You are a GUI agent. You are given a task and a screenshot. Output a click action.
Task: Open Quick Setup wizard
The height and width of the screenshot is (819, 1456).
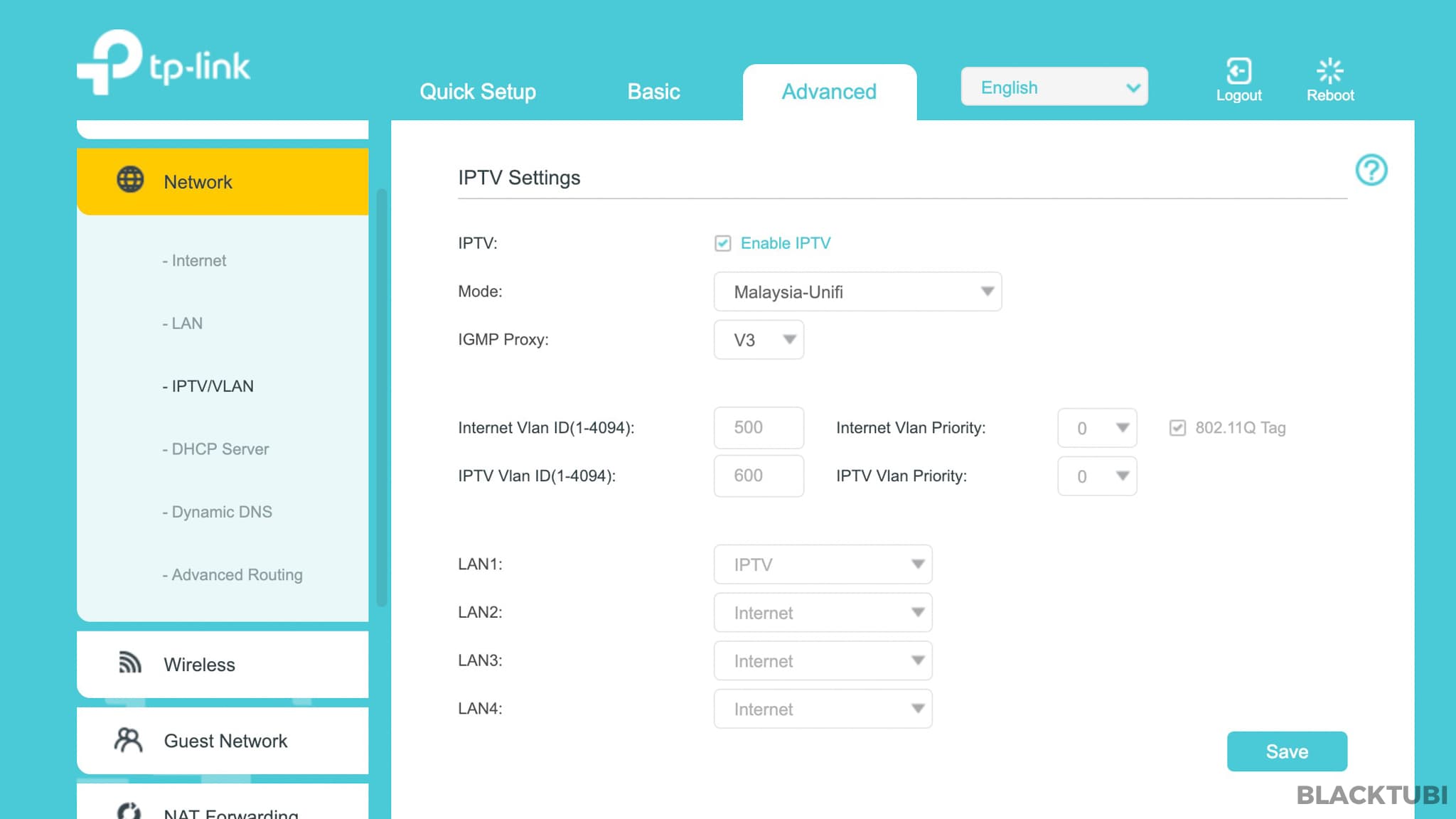pyautogui.click(x=477, y=91)
